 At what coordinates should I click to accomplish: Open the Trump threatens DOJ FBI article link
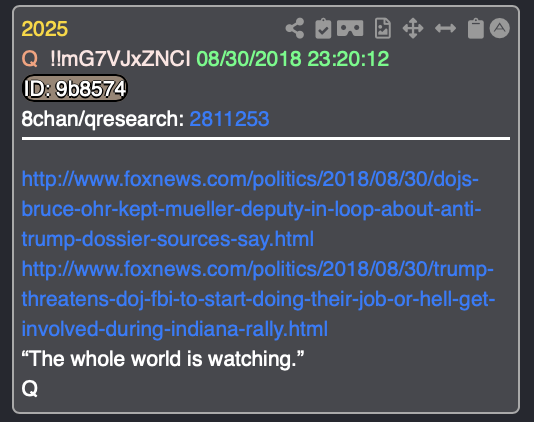[x=258, y=299]
